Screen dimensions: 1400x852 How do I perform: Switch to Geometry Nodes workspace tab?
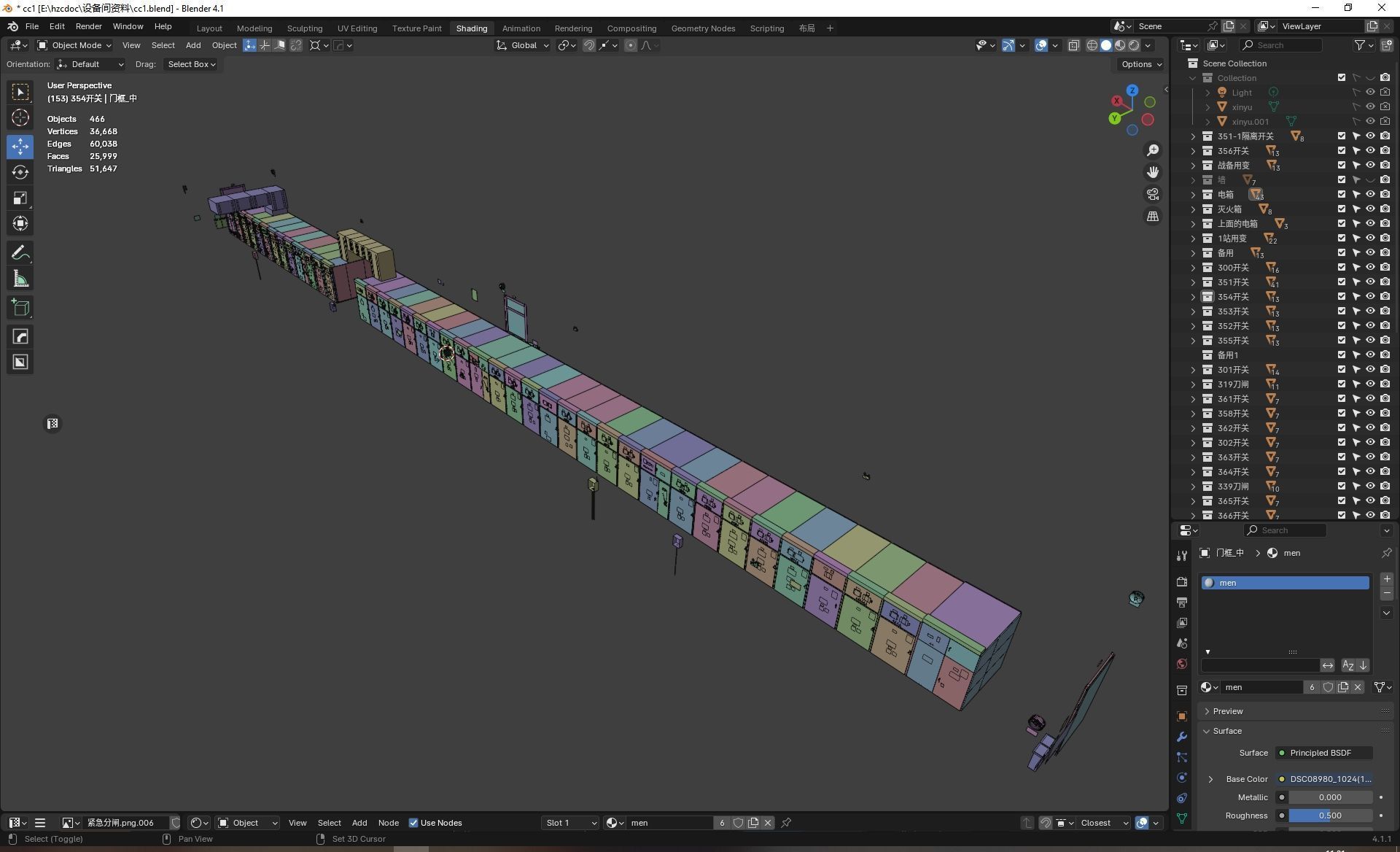(702, 28)
